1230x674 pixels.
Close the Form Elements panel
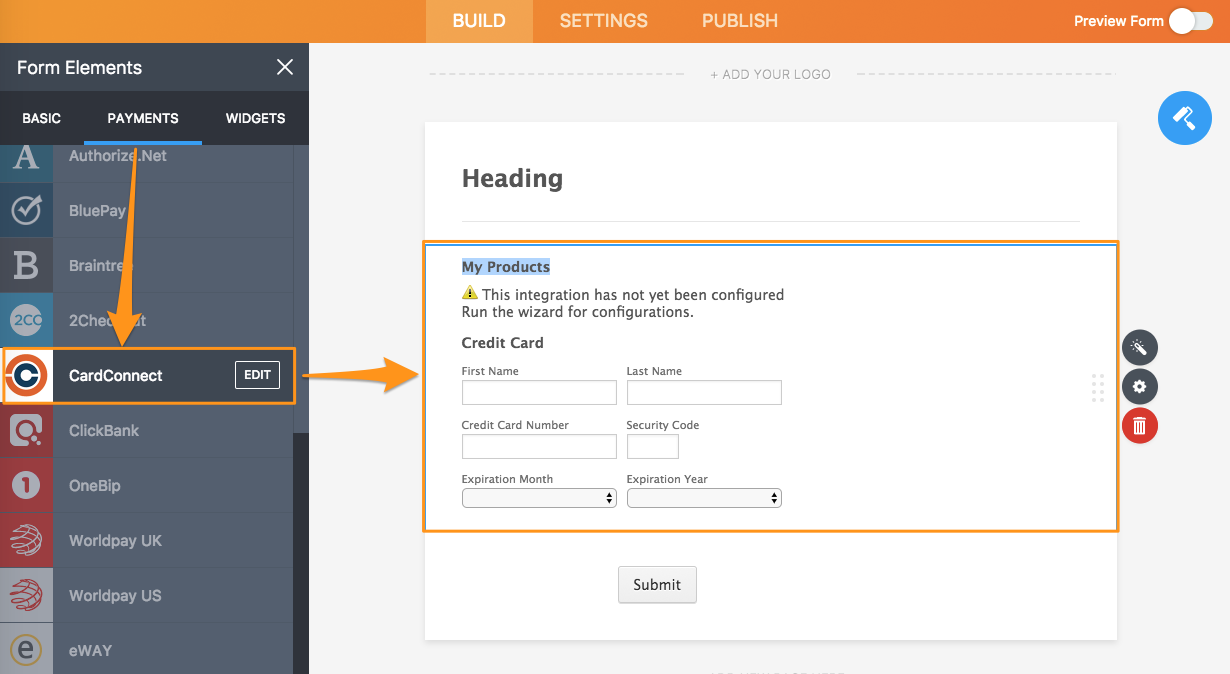(x=285, y=67)
